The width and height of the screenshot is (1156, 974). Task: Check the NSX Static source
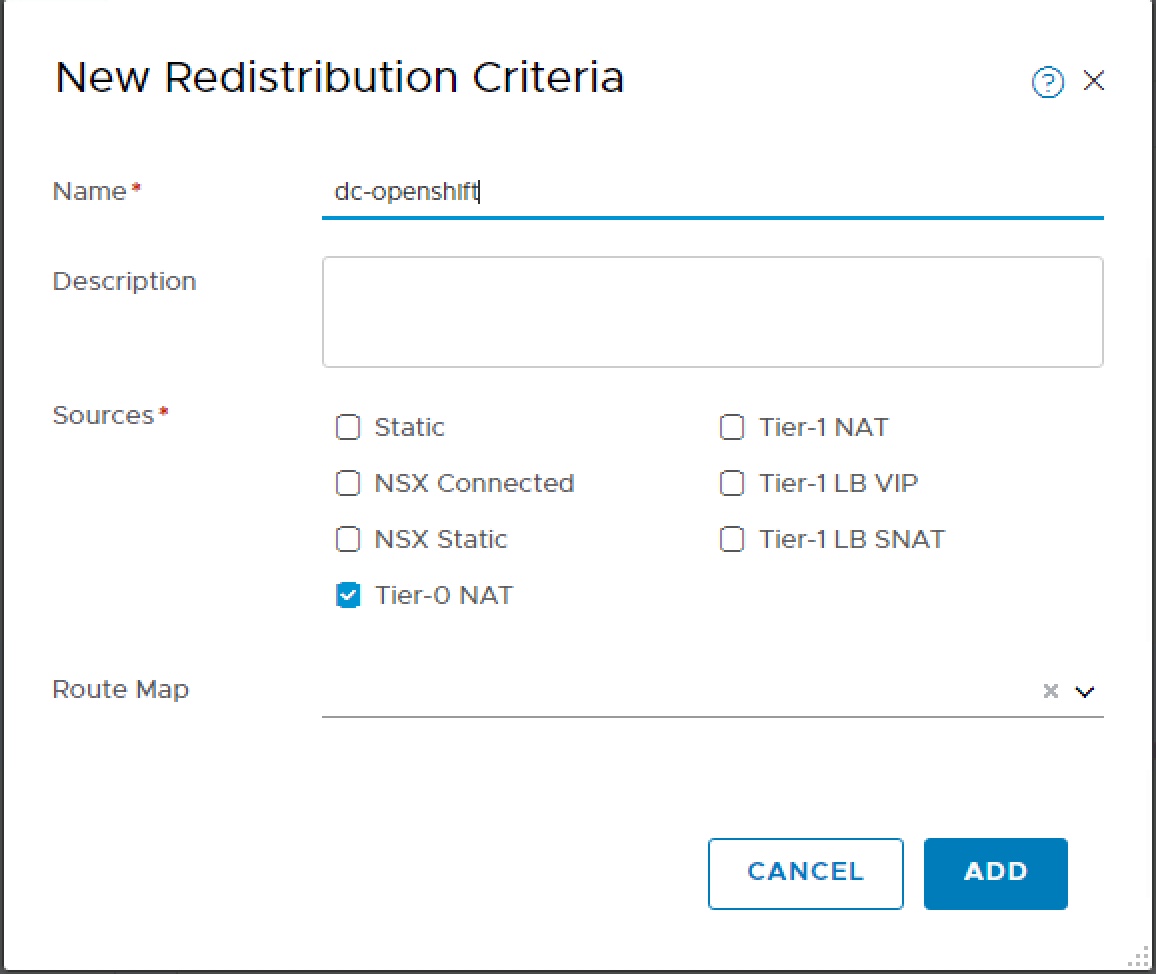pyautogui.click(x=348, y=539)
